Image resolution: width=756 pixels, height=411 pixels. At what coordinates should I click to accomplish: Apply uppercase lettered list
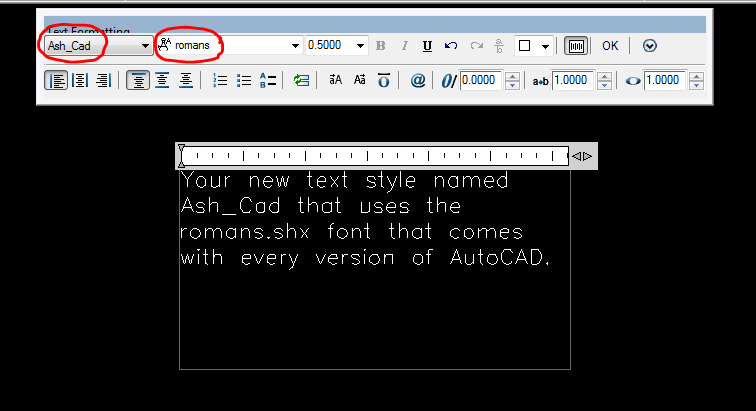click(268, 80)
